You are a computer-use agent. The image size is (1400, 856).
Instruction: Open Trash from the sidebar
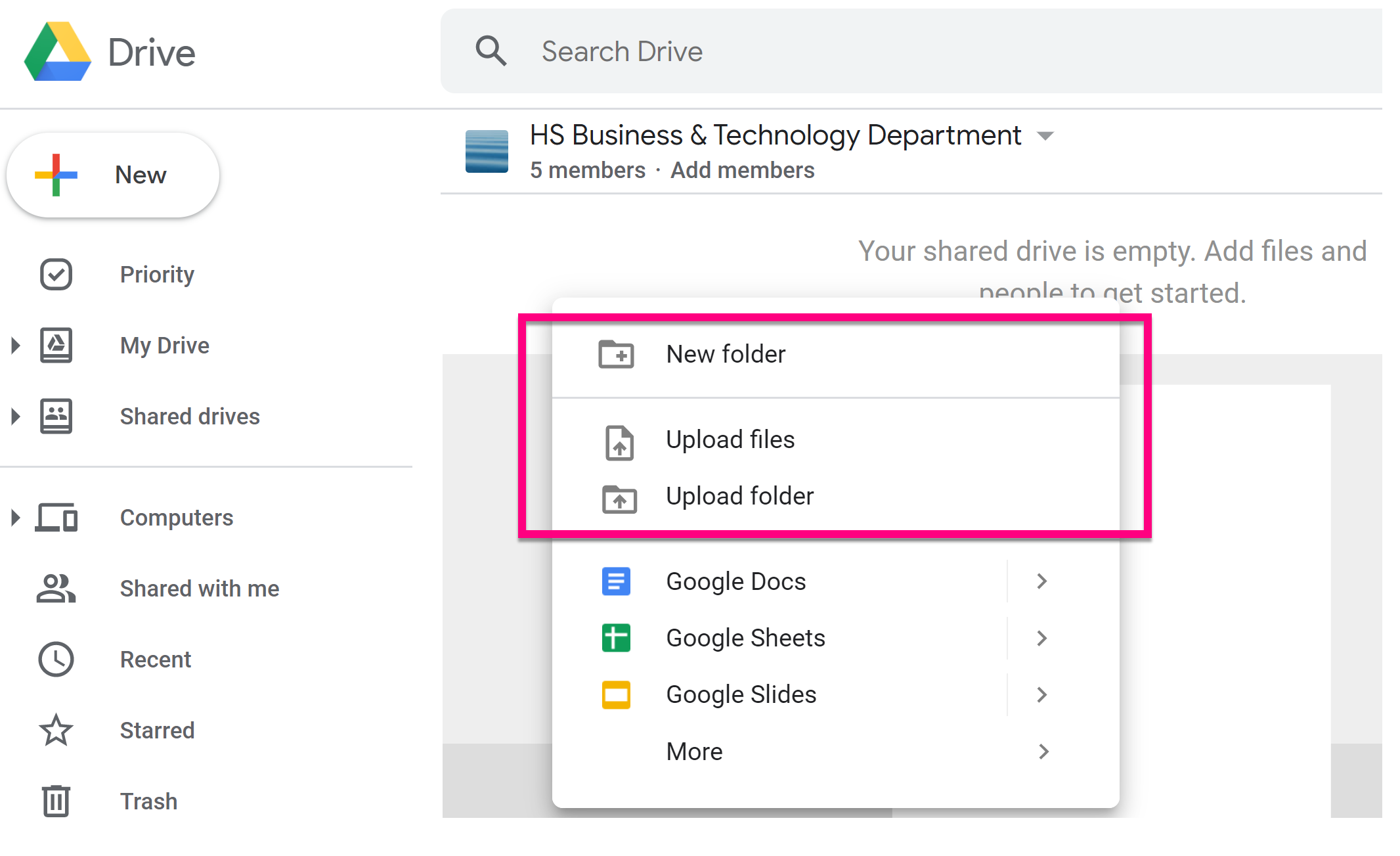pos(148,801)
